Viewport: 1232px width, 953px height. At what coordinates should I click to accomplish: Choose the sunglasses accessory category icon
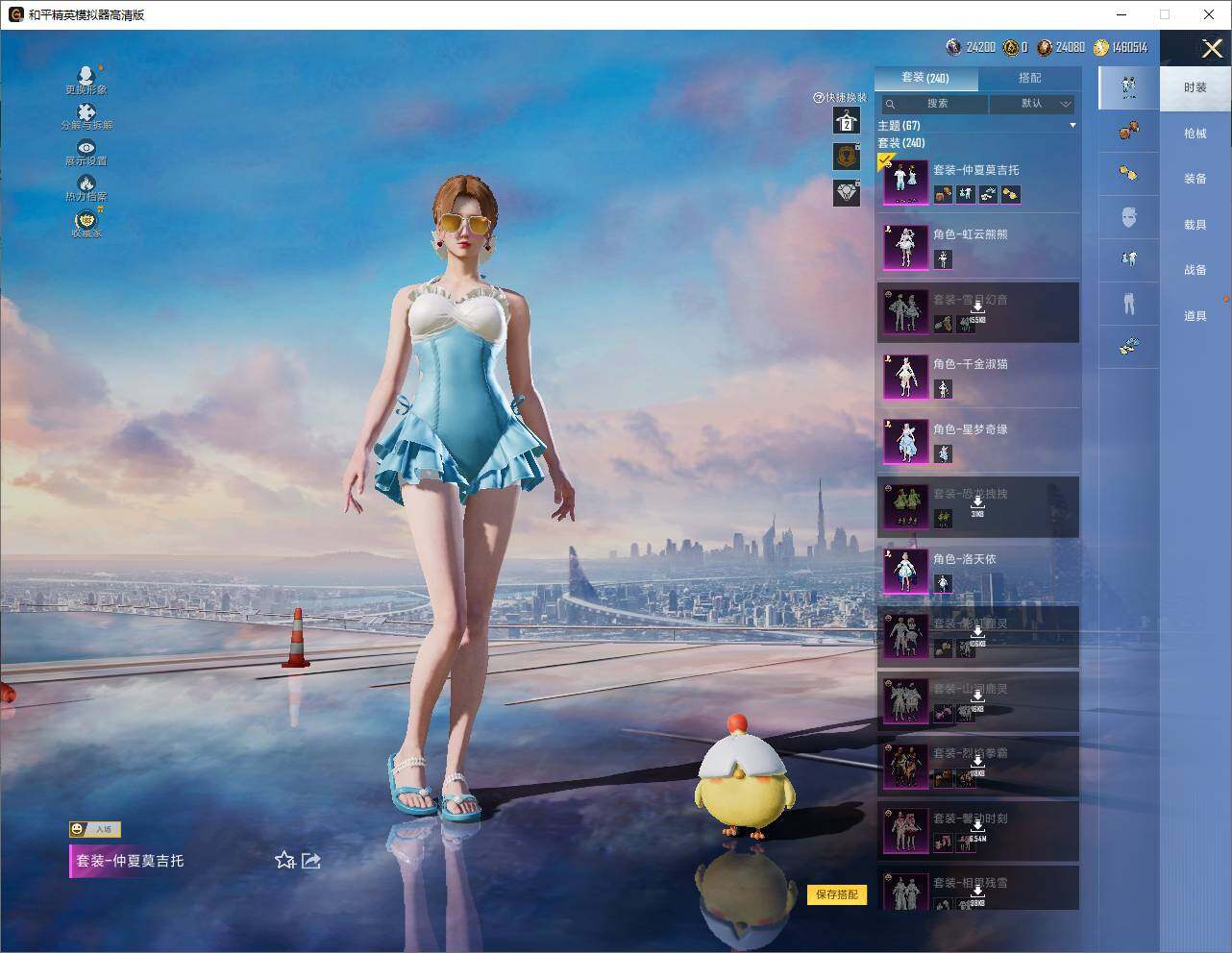[1129, 174]
